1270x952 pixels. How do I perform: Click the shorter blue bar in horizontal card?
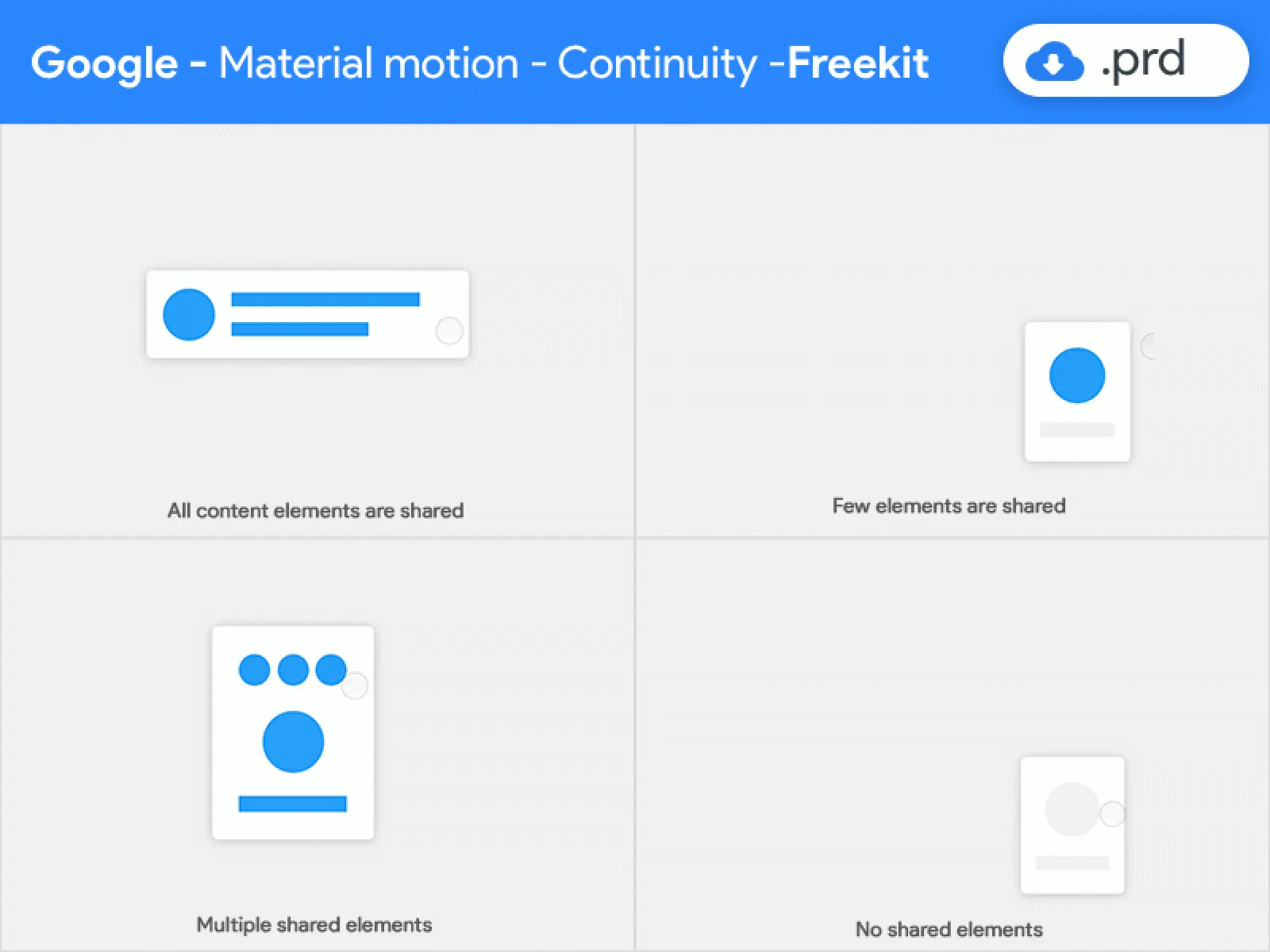pos(299,328)
